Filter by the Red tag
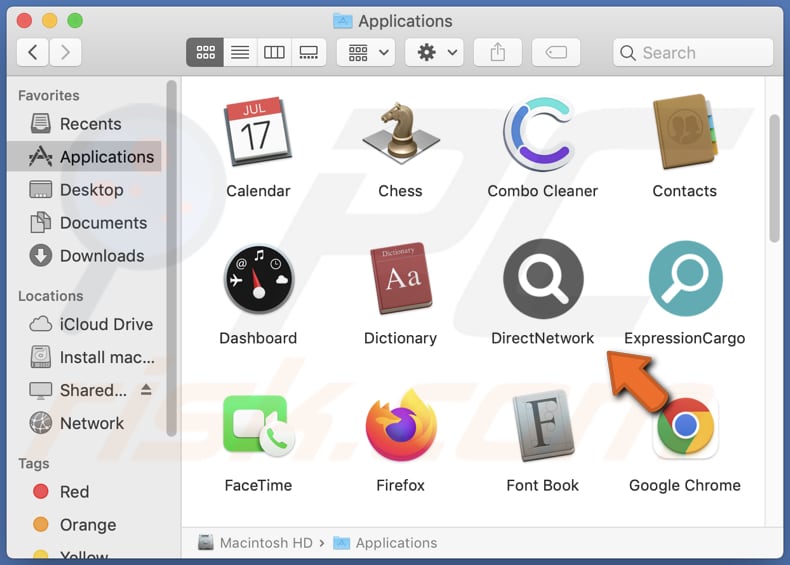Screen dimensions: 790x565 [x=84, y=491]
